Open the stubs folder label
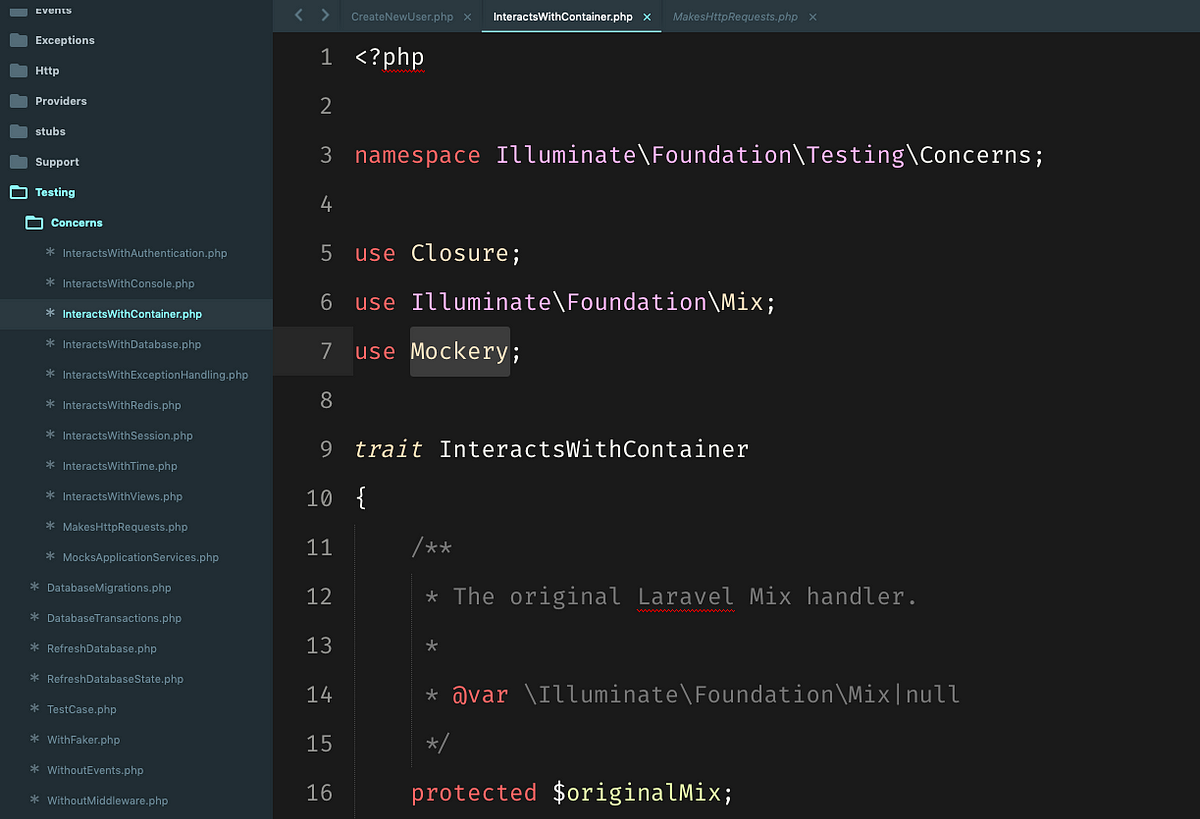Viewport: 1200px width, 819px height. 50,131
